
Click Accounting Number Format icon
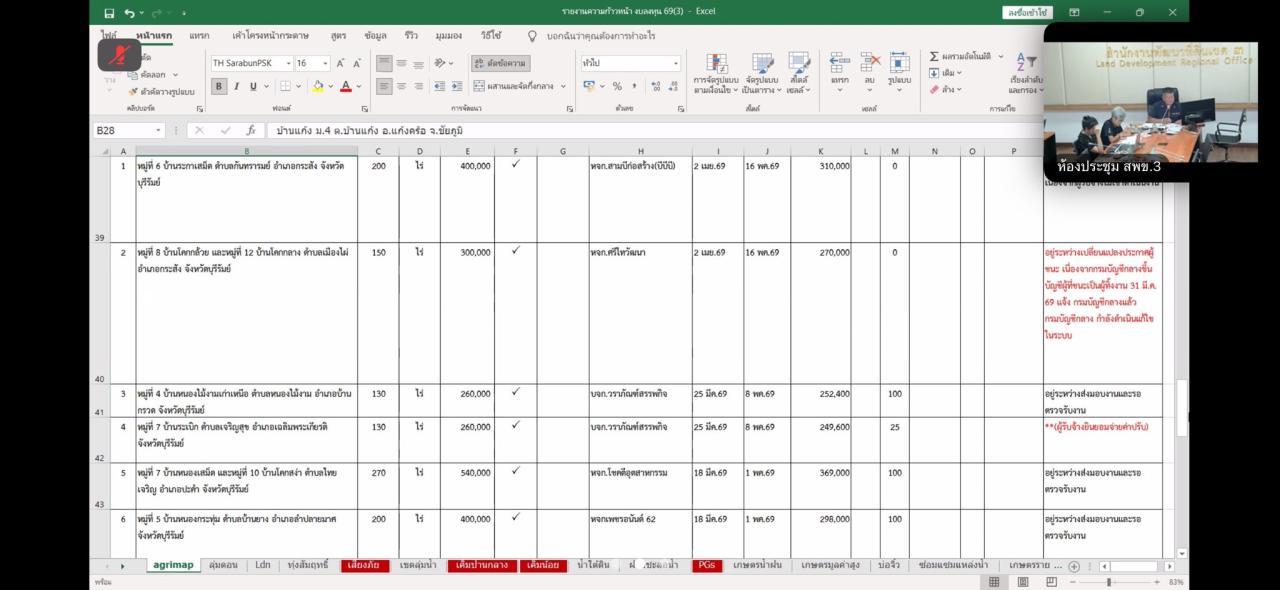click(590, 86)
